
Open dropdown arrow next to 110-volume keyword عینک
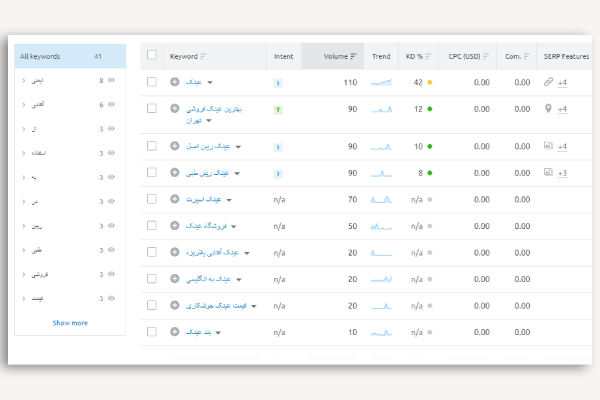coord(210,83)
